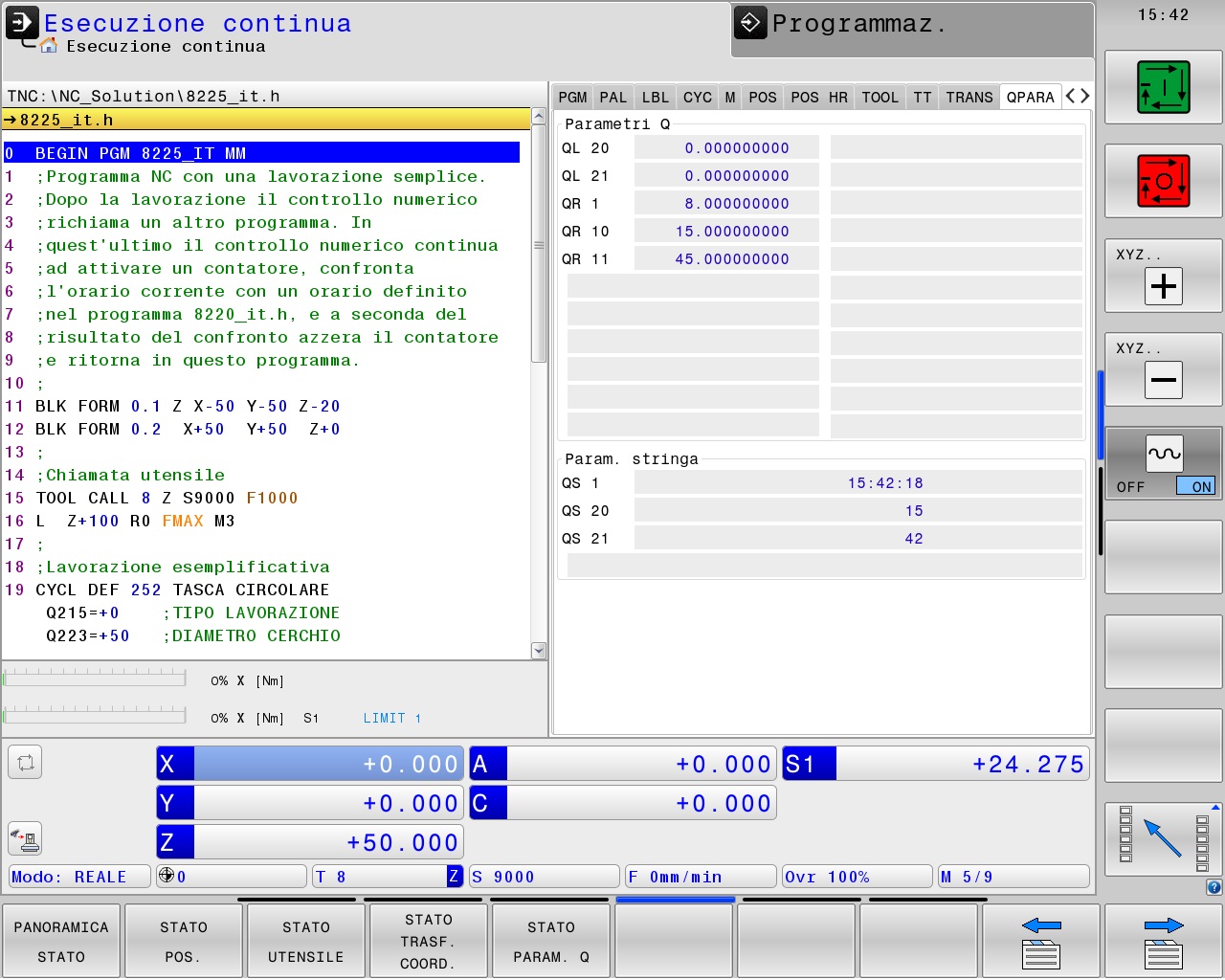
Task: Click the PANORAMICA STATO softkey
Action: [x=61, y=941]
